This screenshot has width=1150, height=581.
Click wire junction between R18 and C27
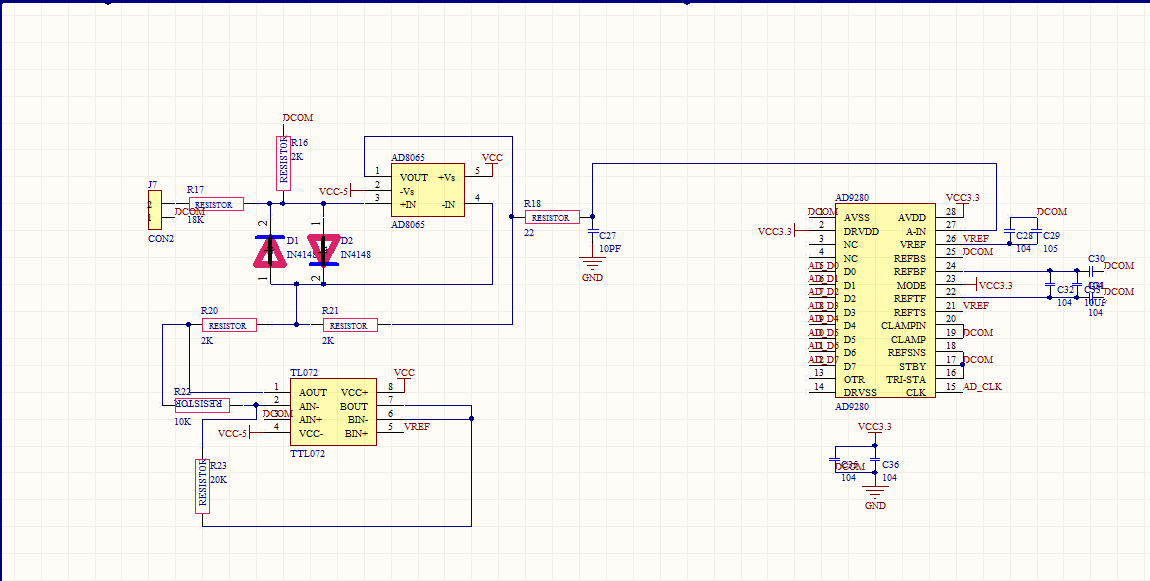point(593,216)
